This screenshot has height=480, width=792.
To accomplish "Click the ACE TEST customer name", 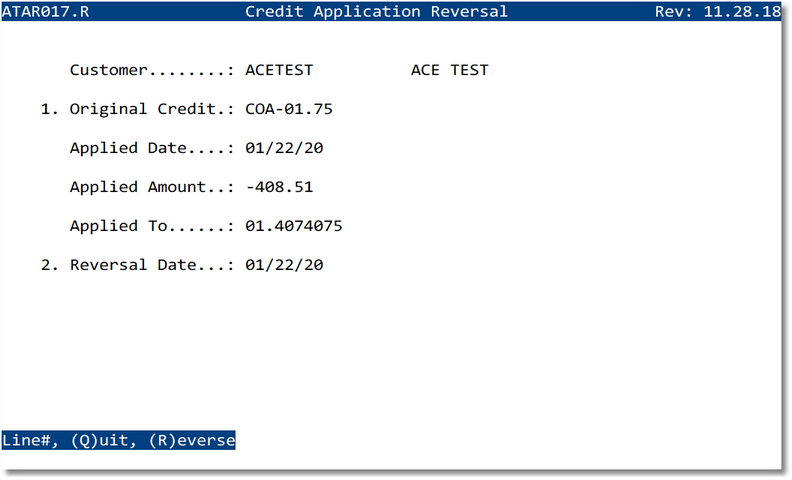I will tap(449, 70).
